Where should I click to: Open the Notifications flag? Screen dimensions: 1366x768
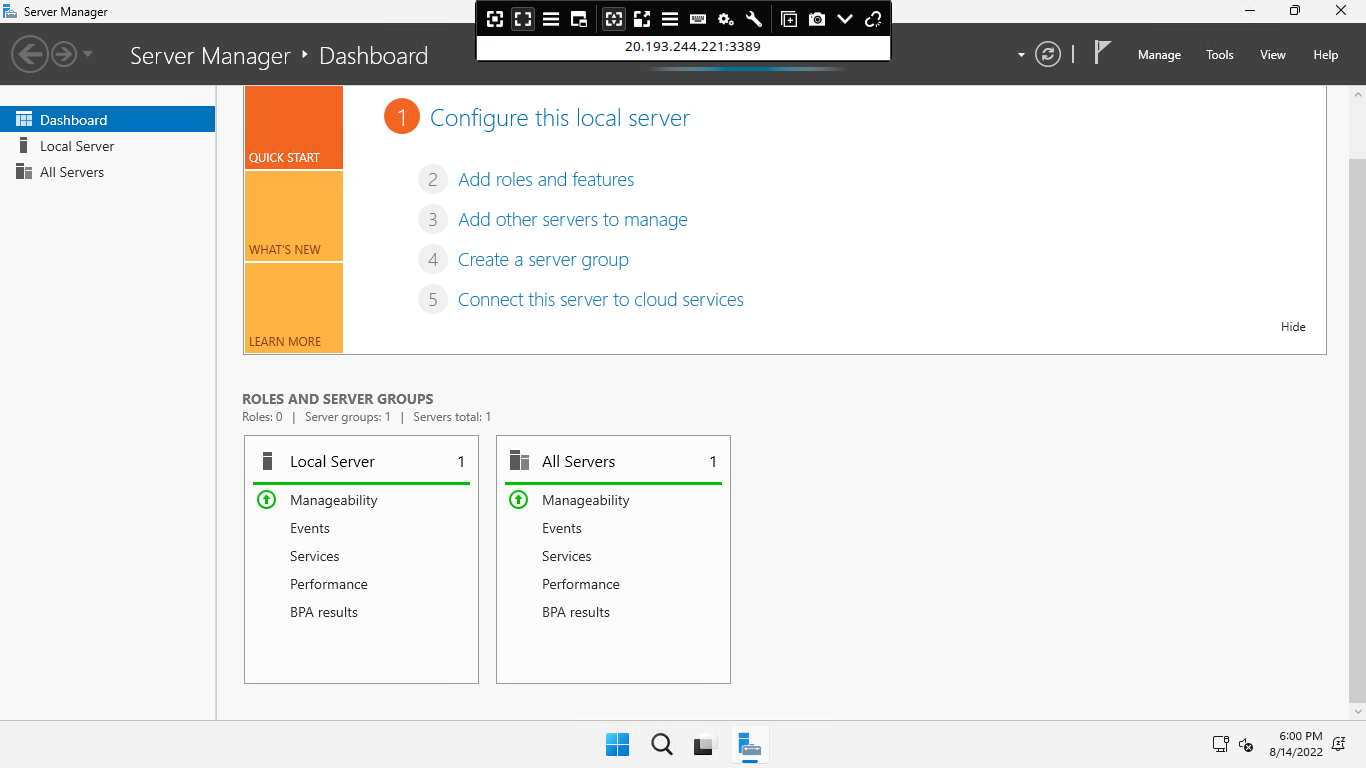click(1102, 53)
